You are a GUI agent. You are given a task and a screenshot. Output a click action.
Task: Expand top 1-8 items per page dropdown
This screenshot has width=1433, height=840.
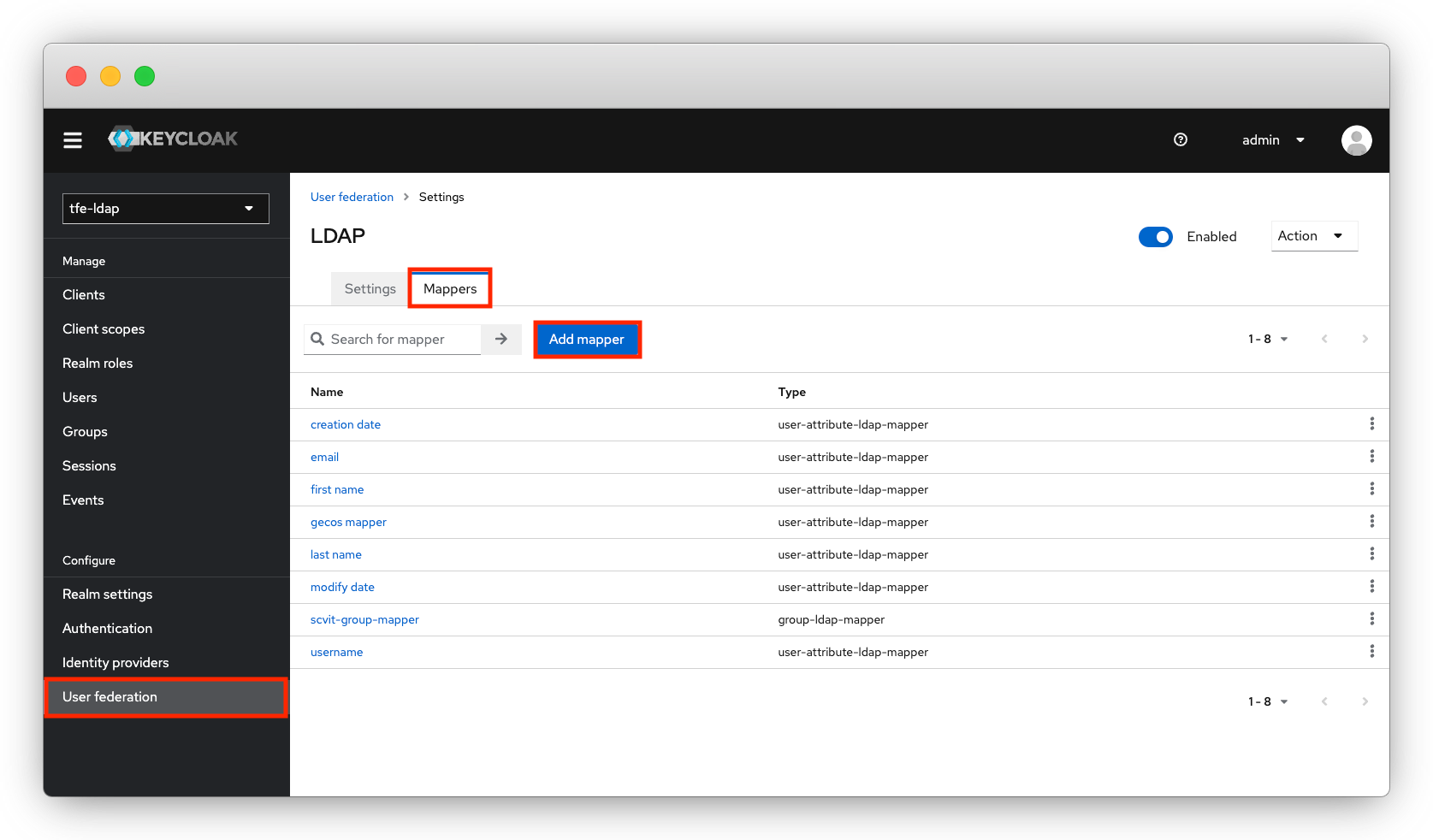point(1268,339)
